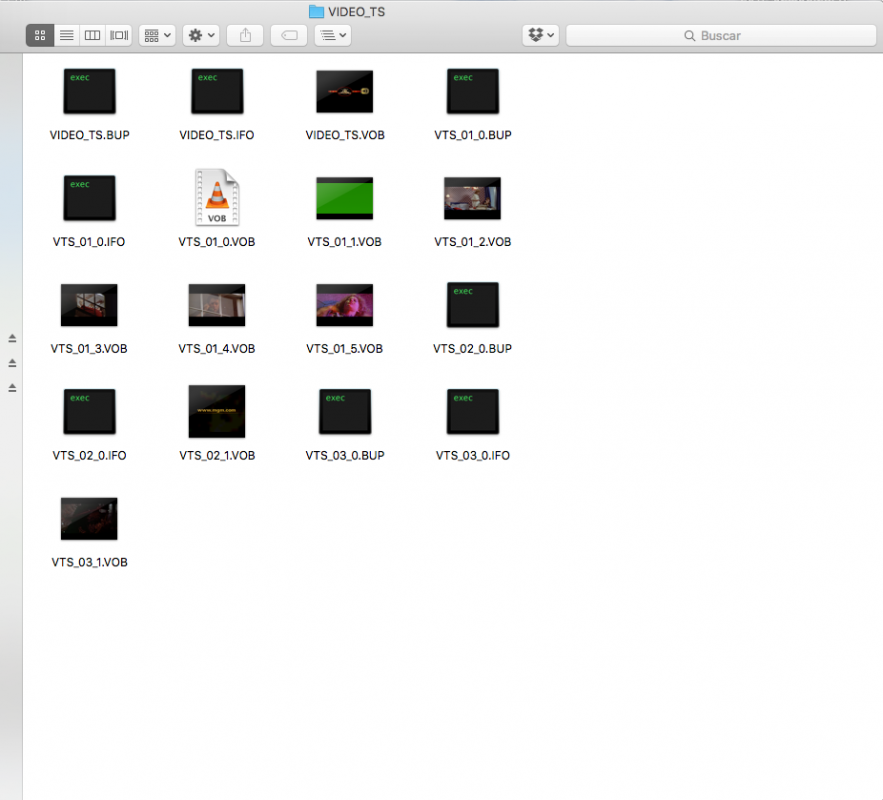Switch to icon view mode
This screenshot has width=883, height=800.
pos(40,35)
